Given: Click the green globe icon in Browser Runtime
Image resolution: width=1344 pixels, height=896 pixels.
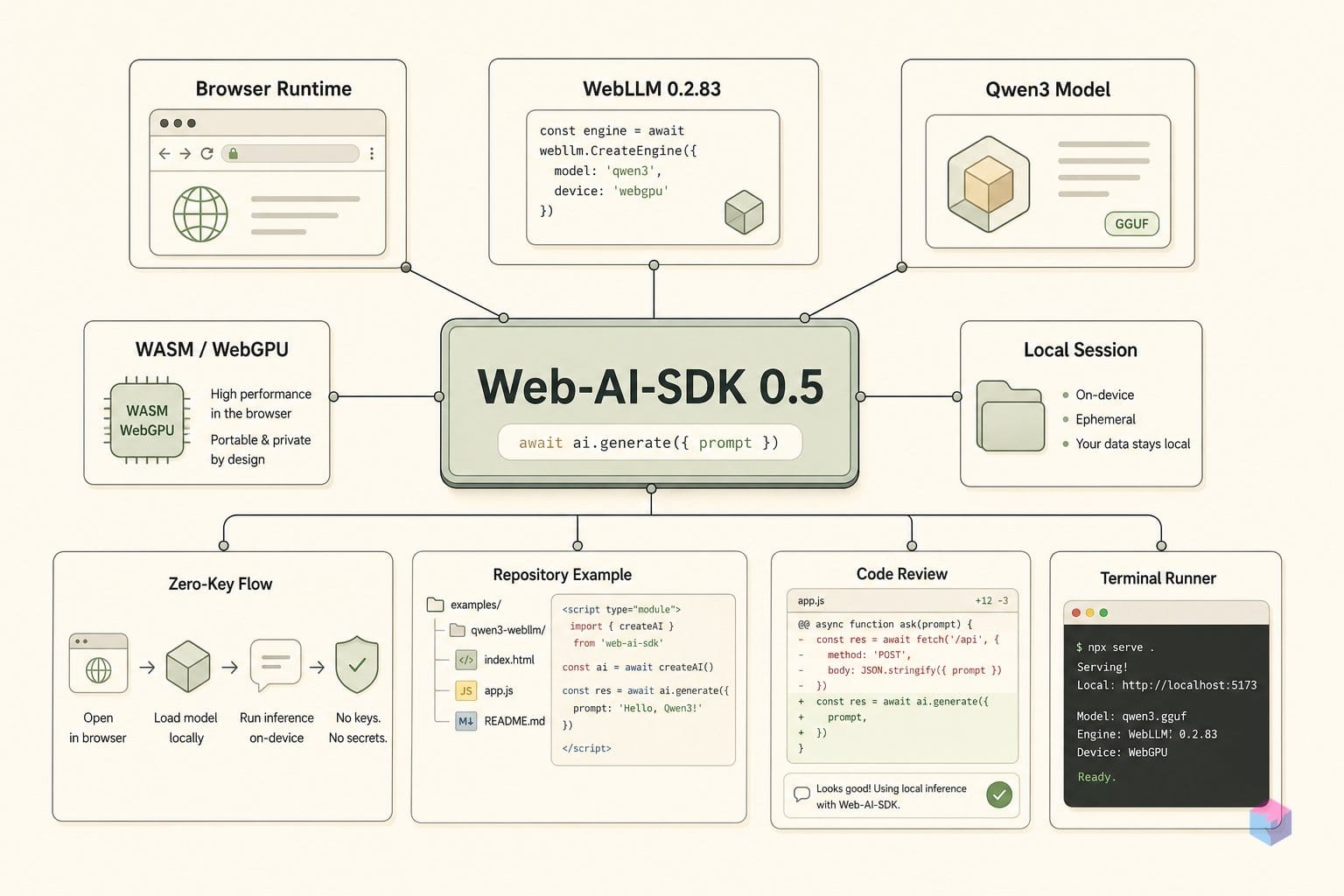Looking at the screenshot, I should pyautogui.click(x=200, y=213).
